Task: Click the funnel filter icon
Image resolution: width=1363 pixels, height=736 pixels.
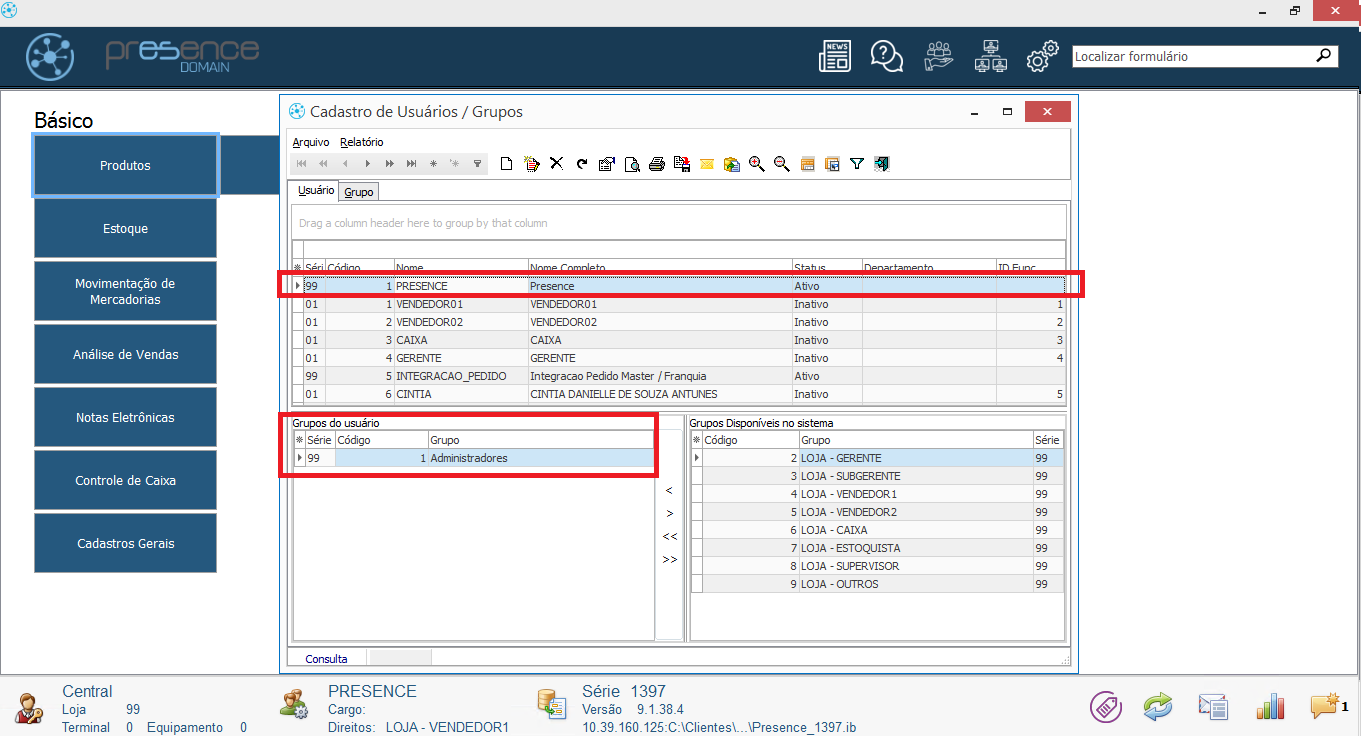Action: click(x=857, y=164)
